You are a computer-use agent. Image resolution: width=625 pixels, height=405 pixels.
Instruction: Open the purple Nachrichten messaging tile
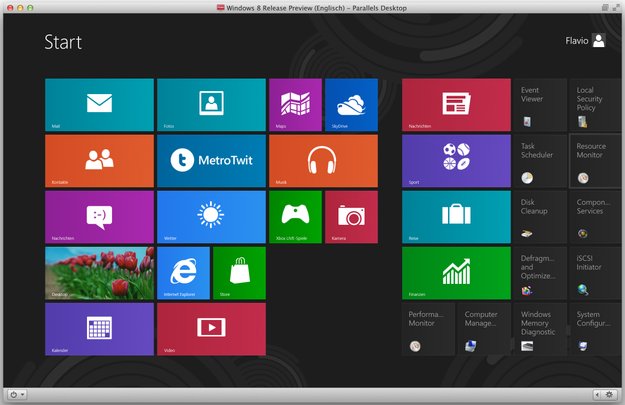(x=99, y=217)
